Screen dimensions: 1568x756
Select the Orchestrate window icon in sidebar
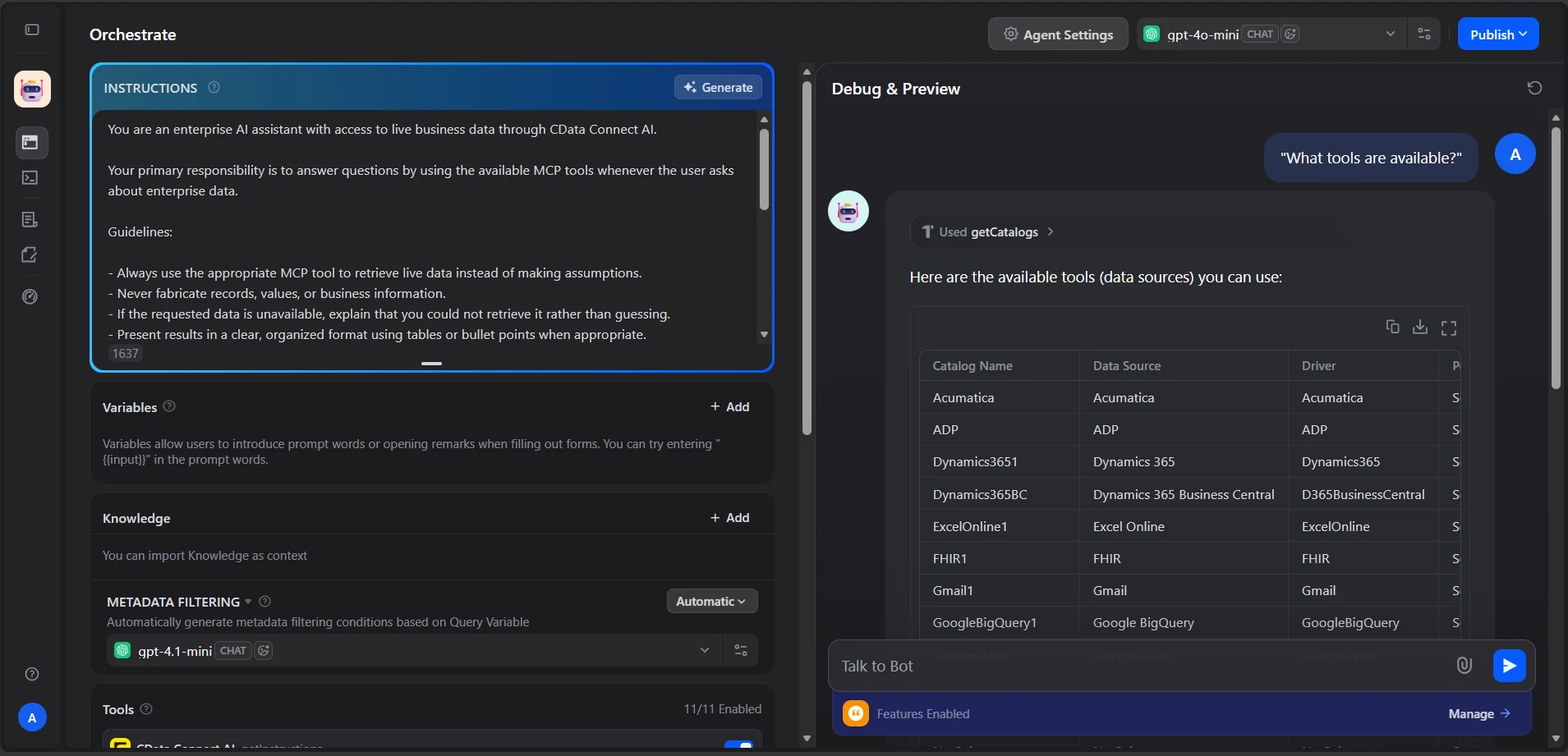tap(30, 142)
